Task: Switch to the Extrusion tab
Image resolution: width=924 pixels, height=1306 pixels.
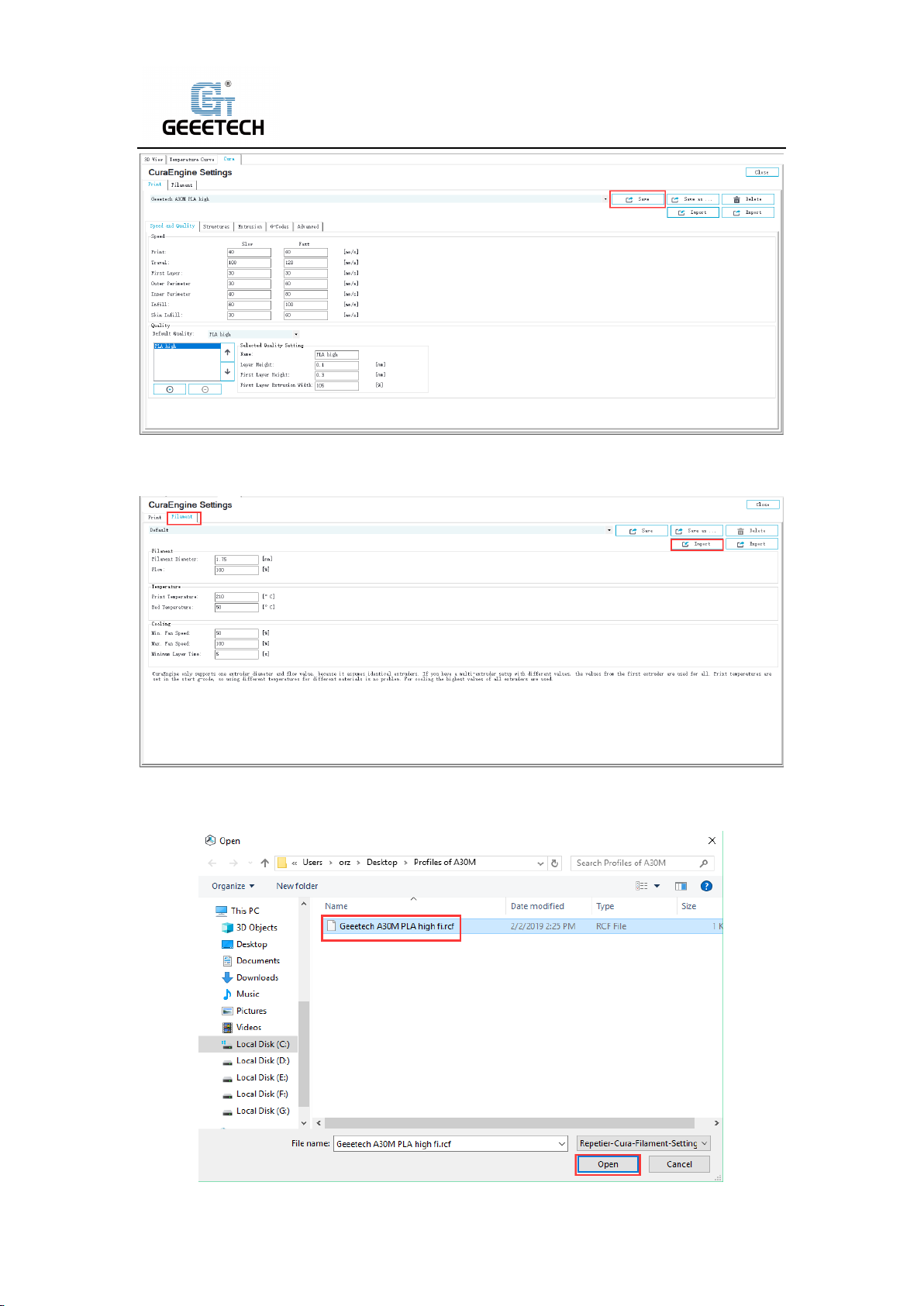Action: [250, 226]
